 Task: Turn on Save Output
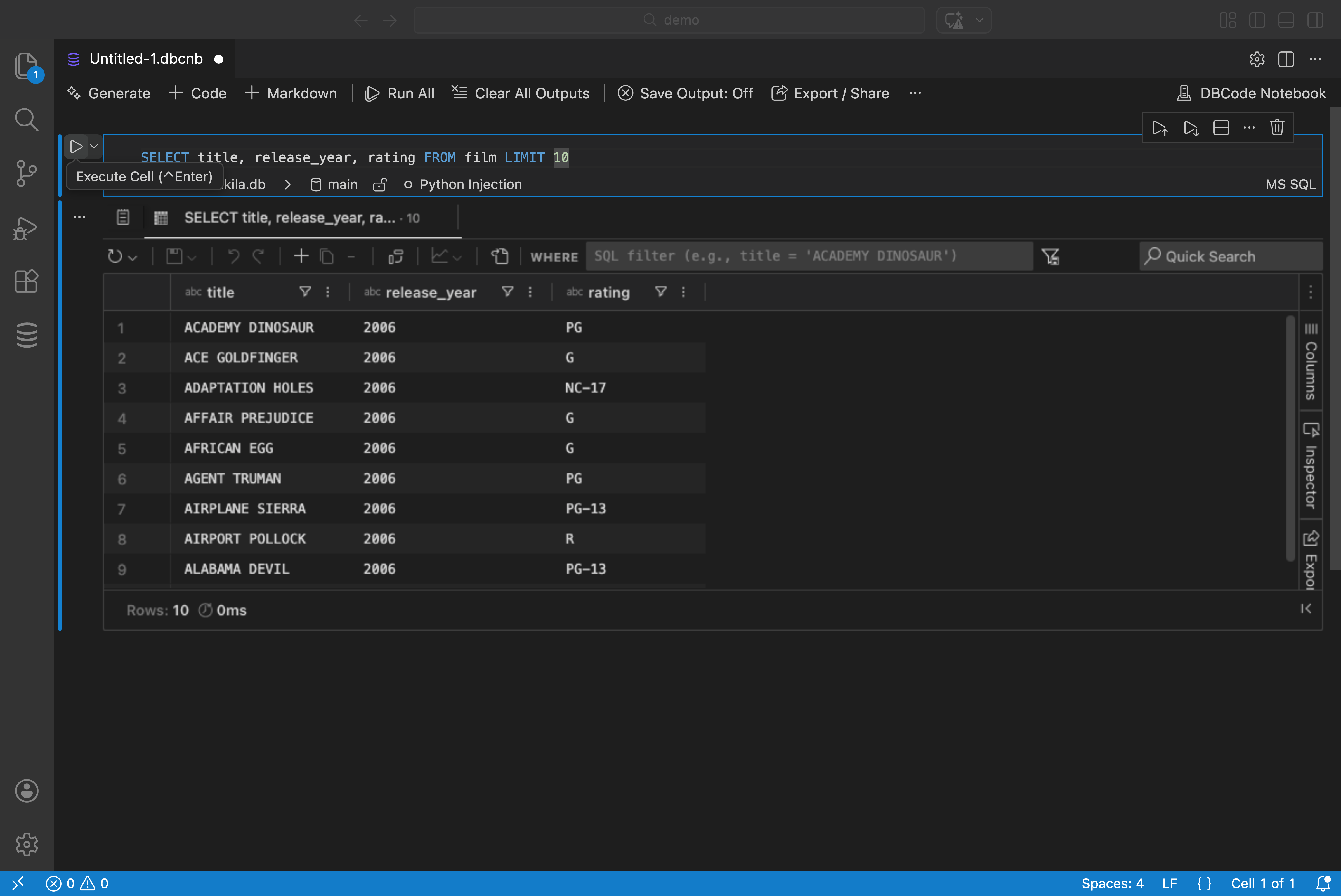coord(685,93)
